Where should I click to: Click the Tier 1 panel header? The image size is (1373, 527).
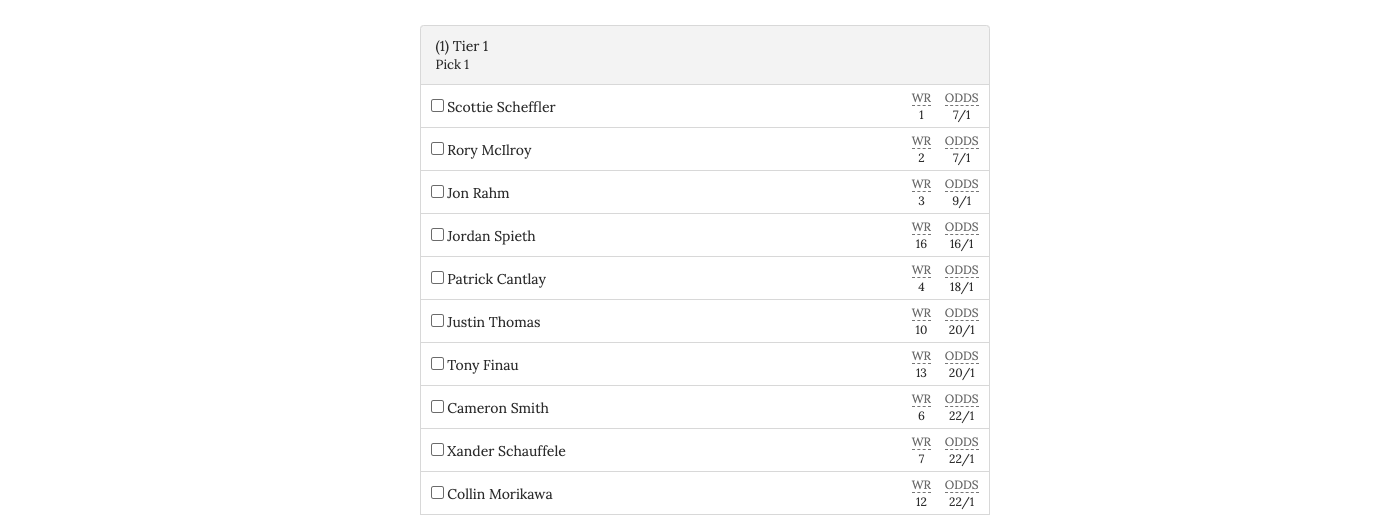click(705, 55)
